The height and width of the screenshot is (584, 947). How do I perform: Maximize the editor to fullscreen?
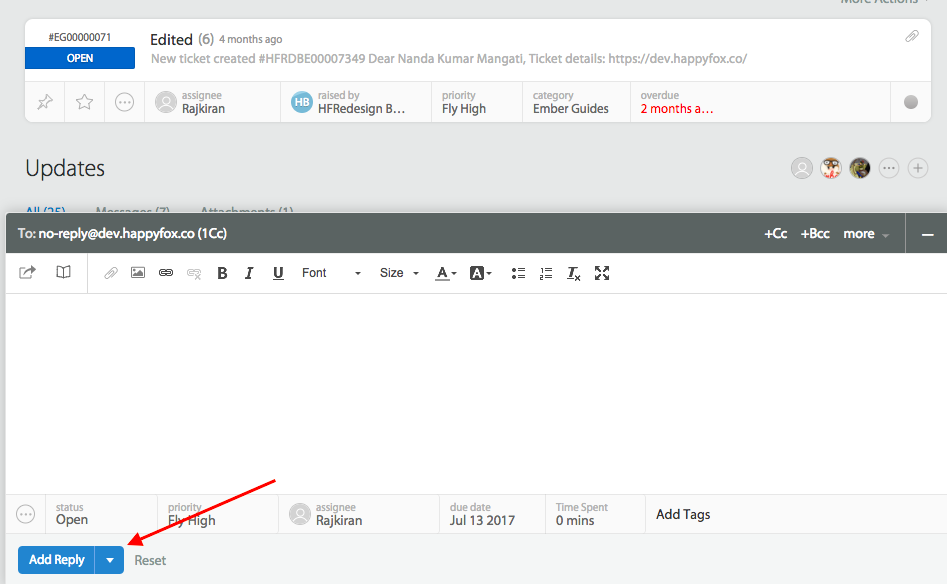point(602,273)
